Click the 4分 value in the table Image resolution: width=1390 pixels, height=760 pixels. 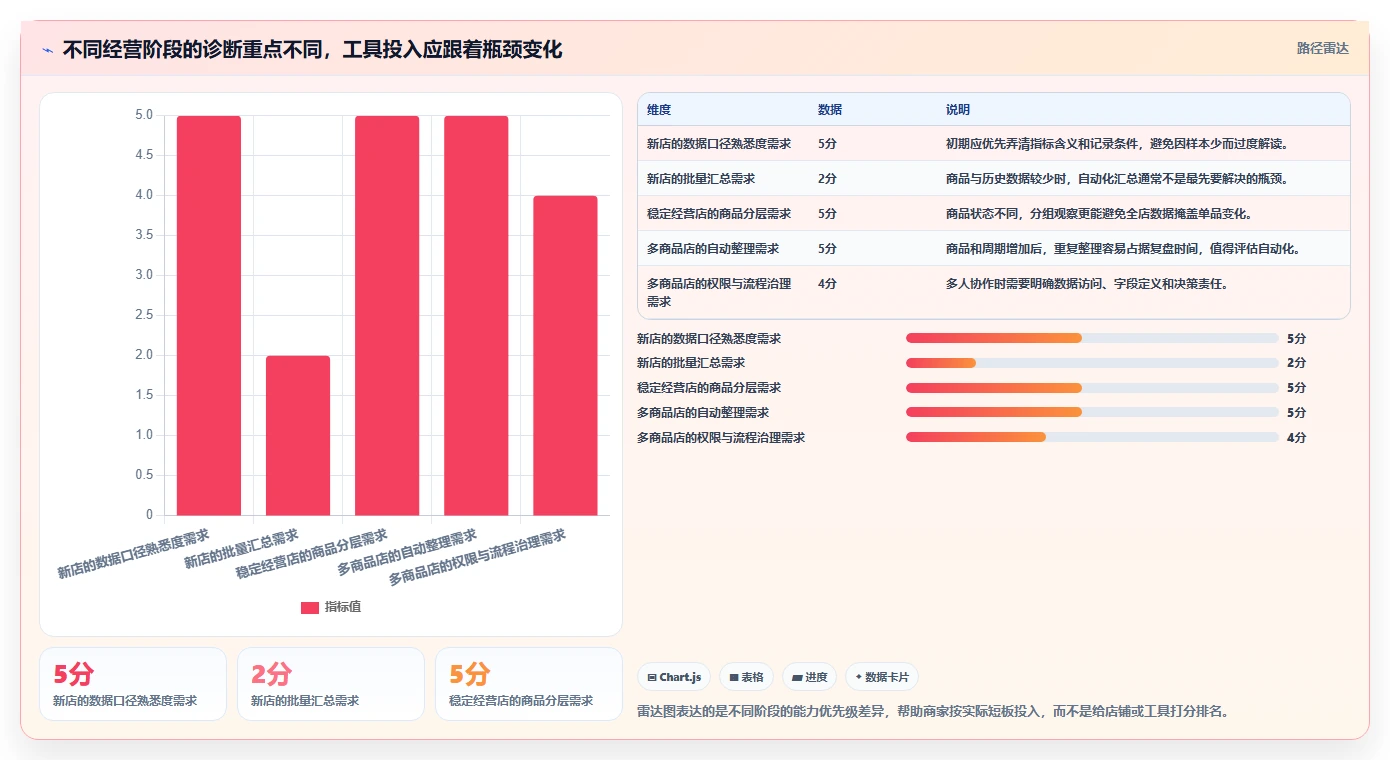point(827,284)
